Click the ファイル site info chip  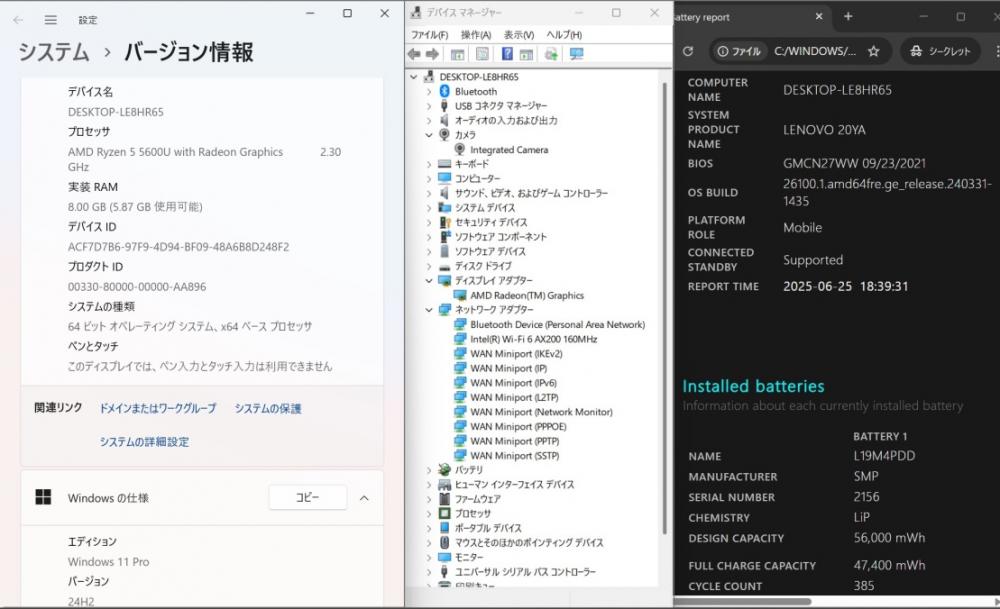(739, 51)
